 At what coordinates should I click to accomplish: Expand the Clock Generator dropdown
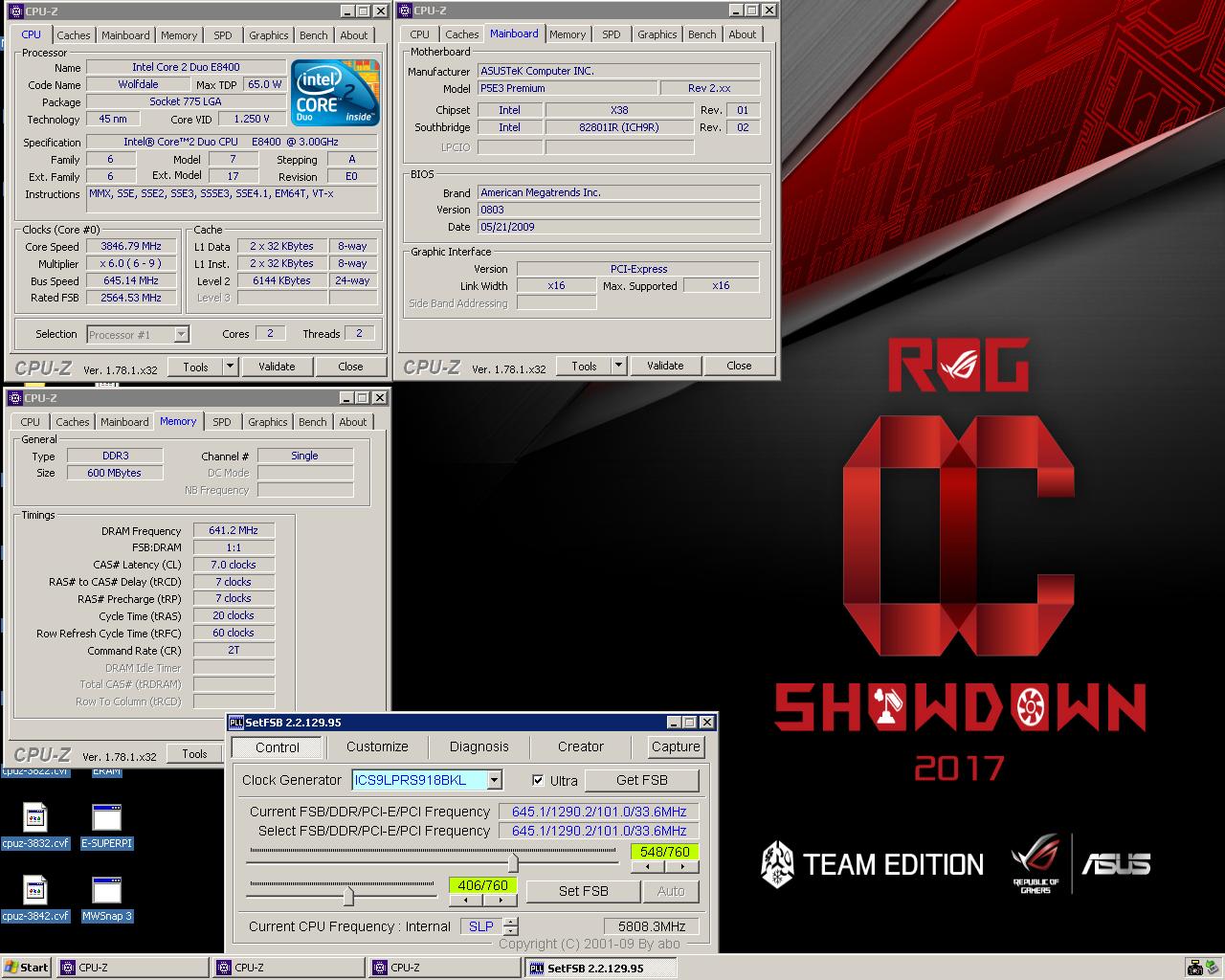pyautogui.click(x=494, y=780)
